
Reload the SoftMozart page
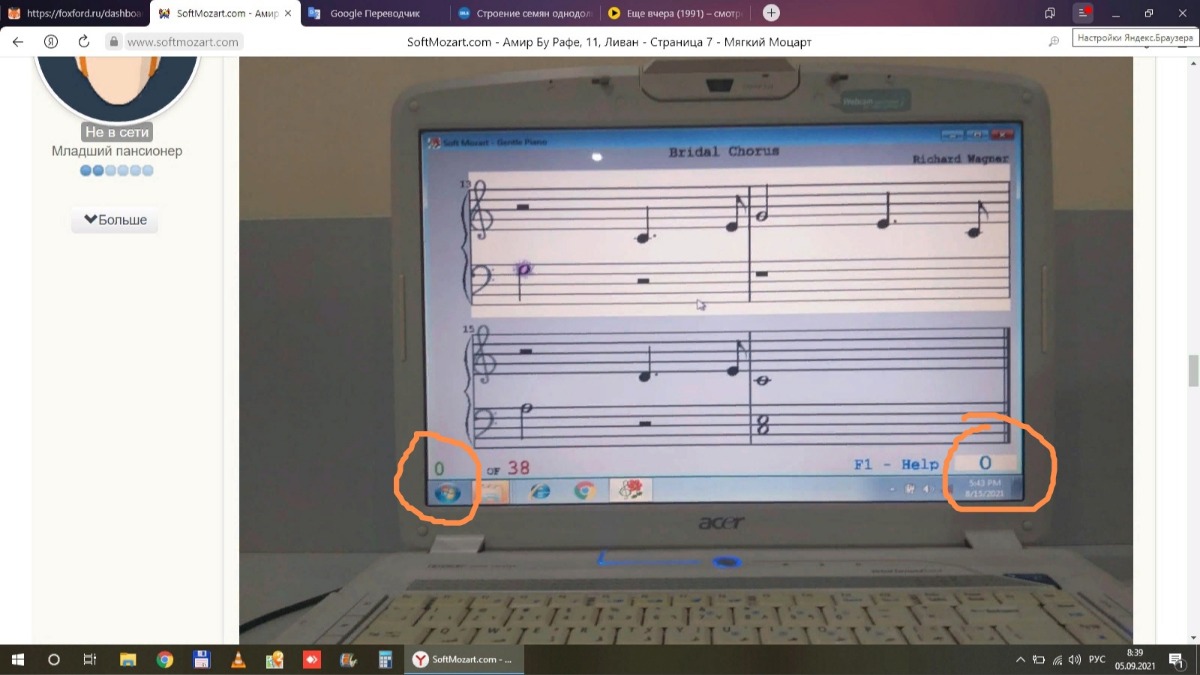coord(84,42)
